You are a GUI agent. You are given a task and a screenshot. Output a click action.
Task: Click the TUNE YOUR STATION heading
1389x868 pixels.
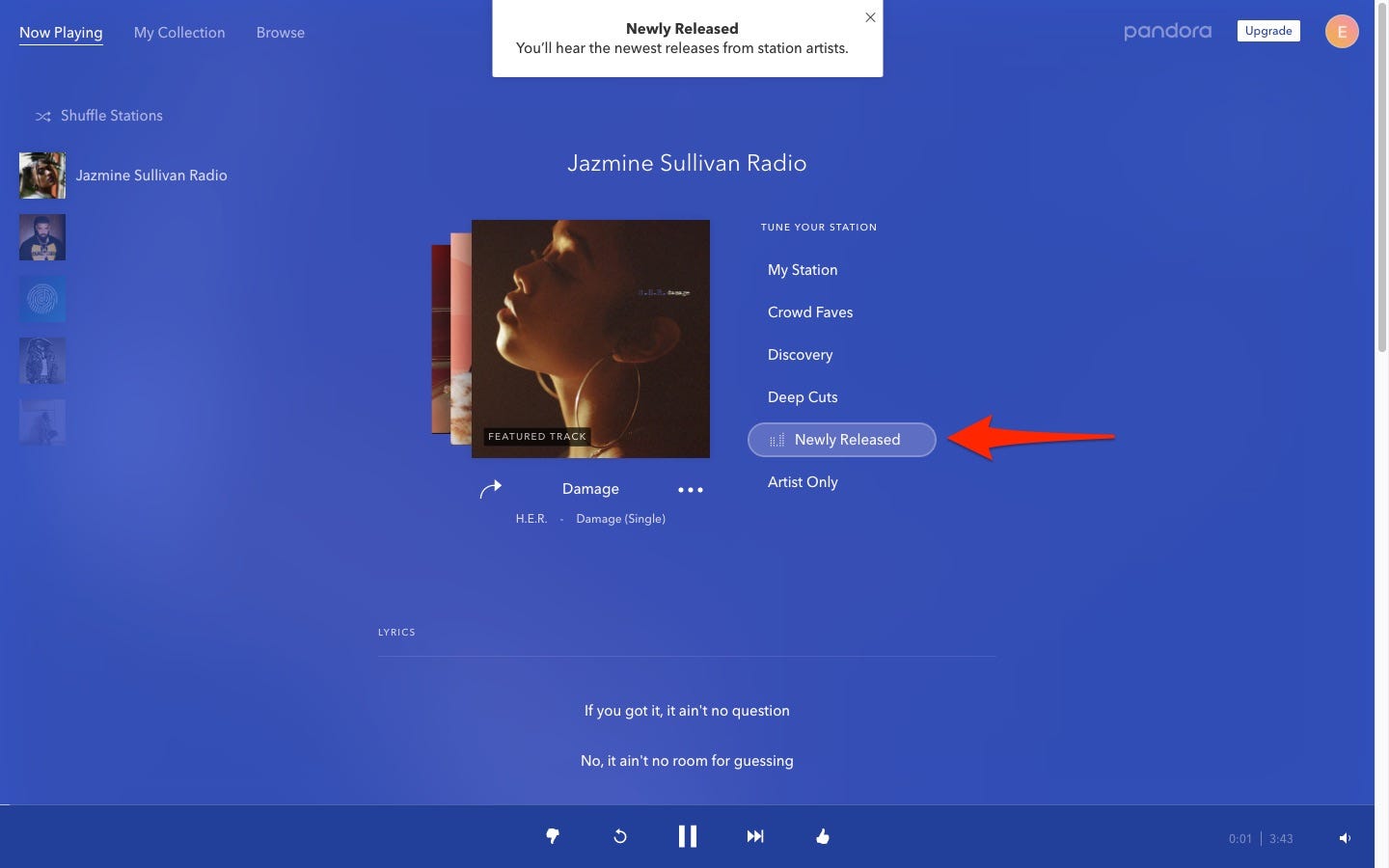819,228
